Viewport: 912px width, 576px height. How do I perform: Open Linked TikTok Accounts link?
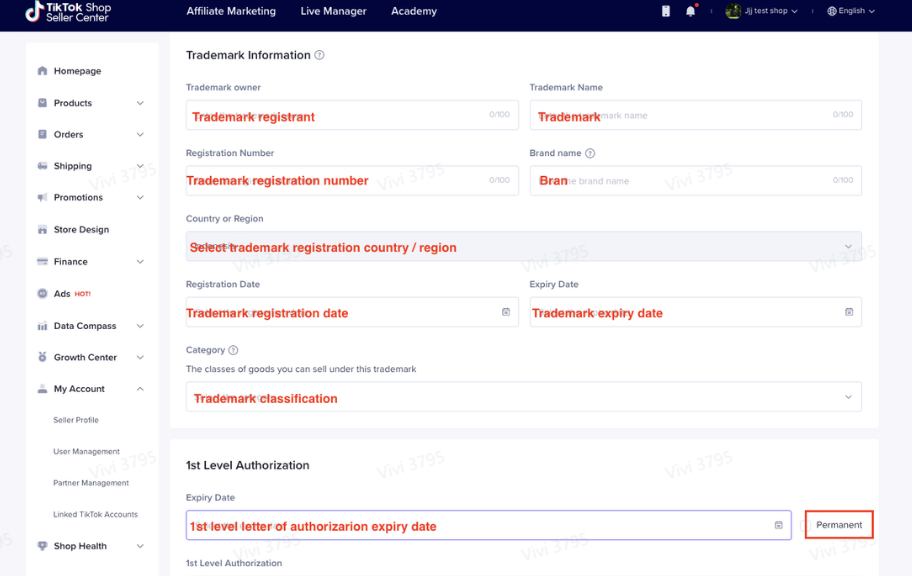point(95,514)
